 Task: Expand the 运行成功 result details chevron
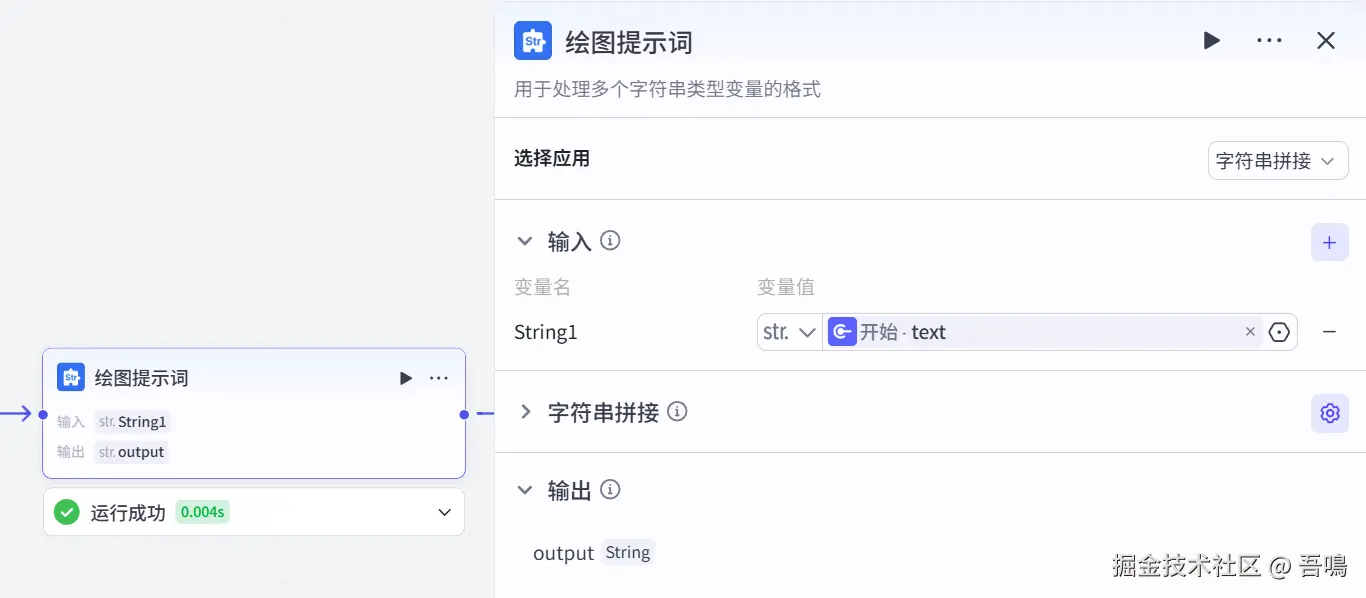(x=445, y=513)
